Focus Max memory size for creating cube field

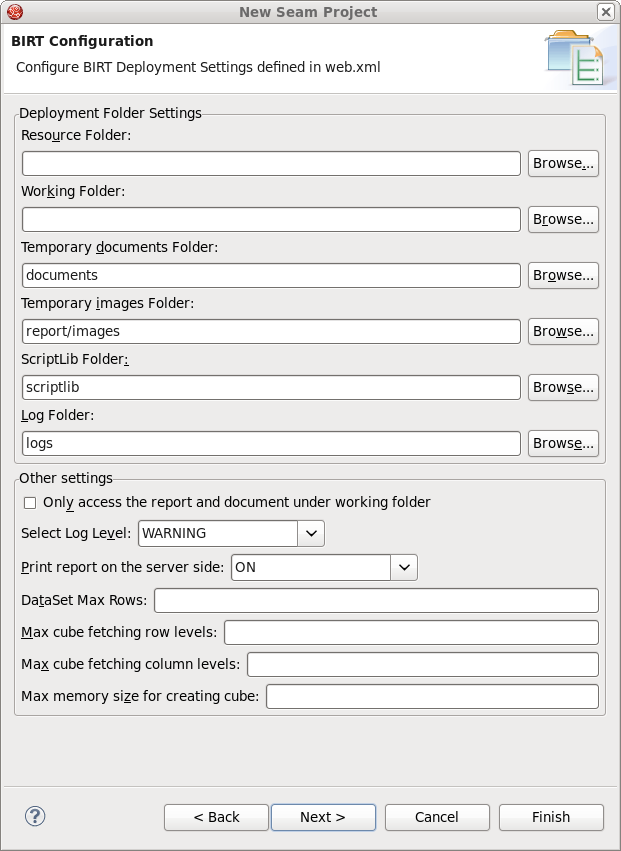point(432,696)
